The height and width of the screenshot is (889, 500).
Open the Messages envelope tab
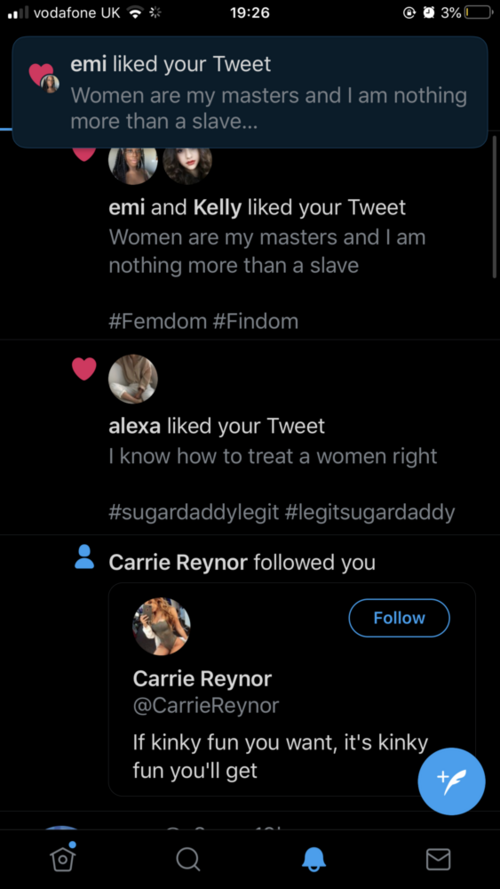click(438, 859)
